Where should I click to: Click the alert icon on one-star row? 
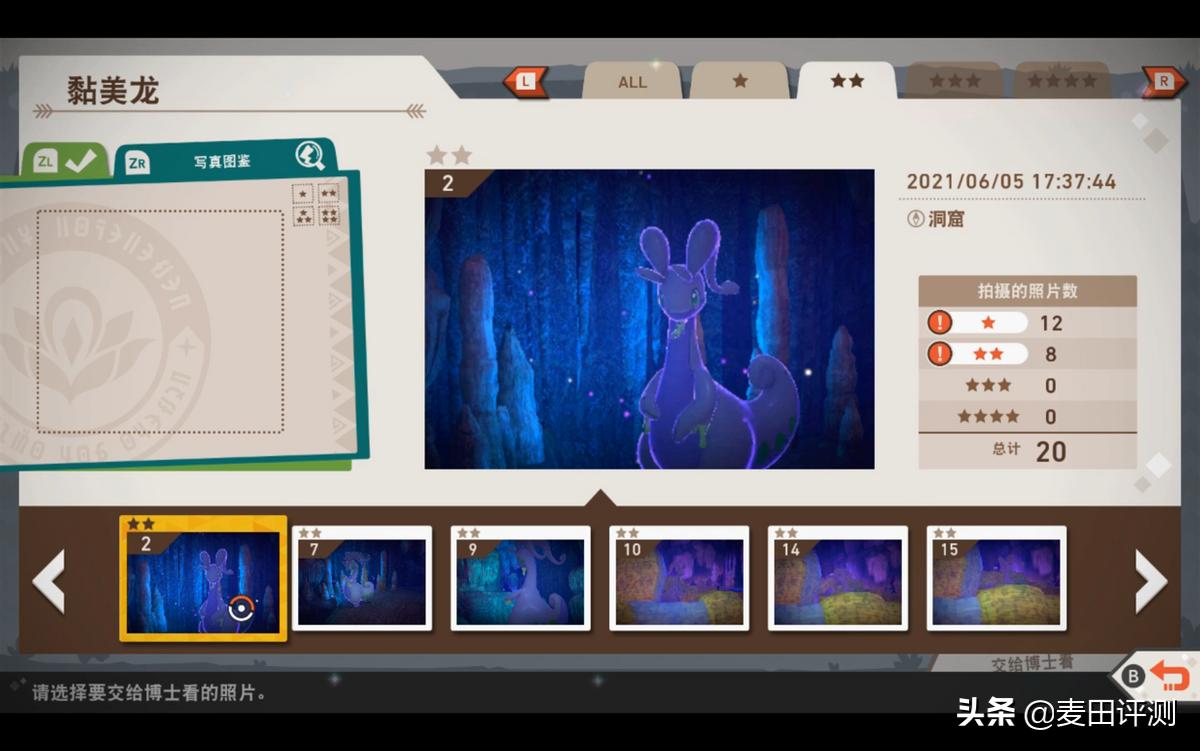tap(940, 323)
